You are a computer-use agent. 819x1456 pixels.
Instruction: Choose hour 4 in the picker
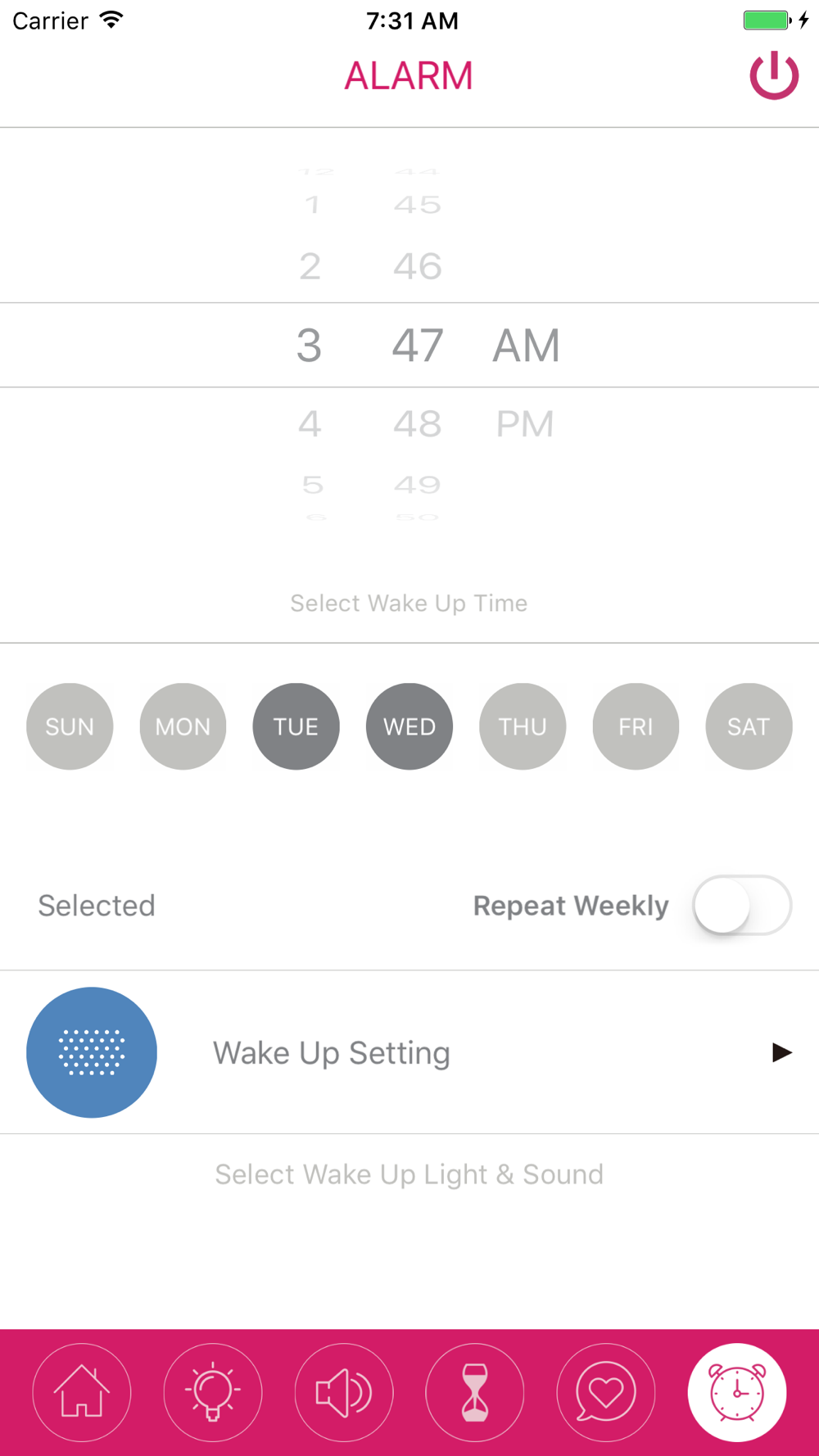[x=310, y=424]
